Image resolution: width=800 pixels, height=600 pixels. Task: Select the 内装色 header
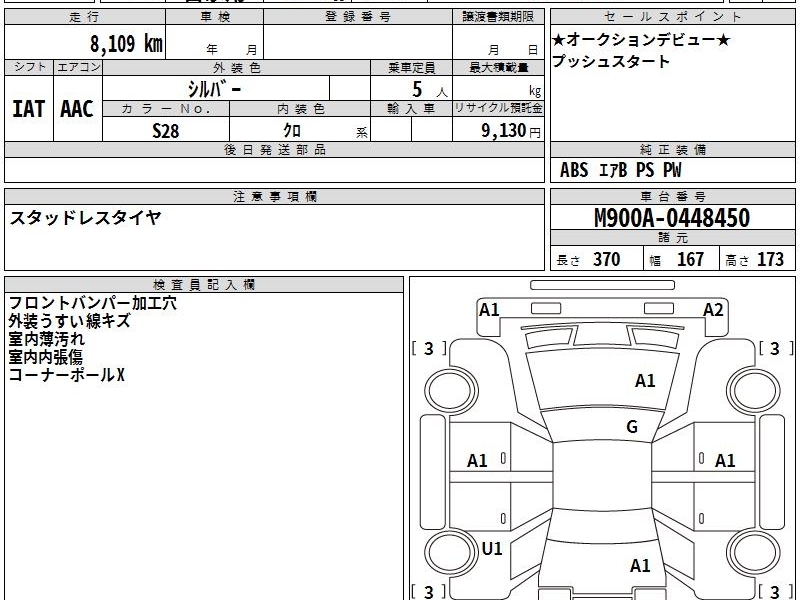301,109
